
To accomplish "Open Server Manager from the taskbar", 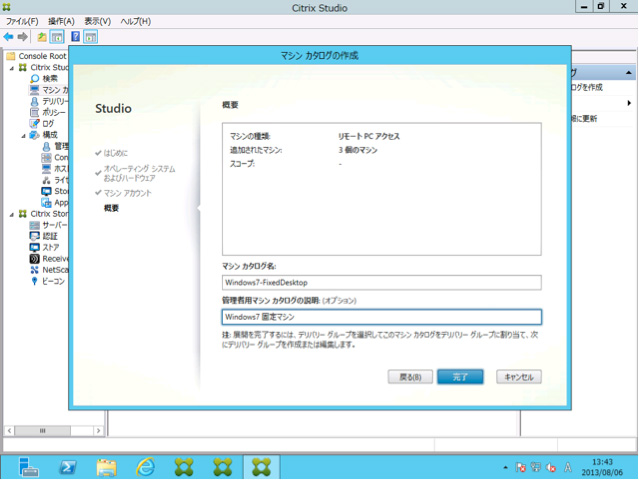I will tap(29, 467).
